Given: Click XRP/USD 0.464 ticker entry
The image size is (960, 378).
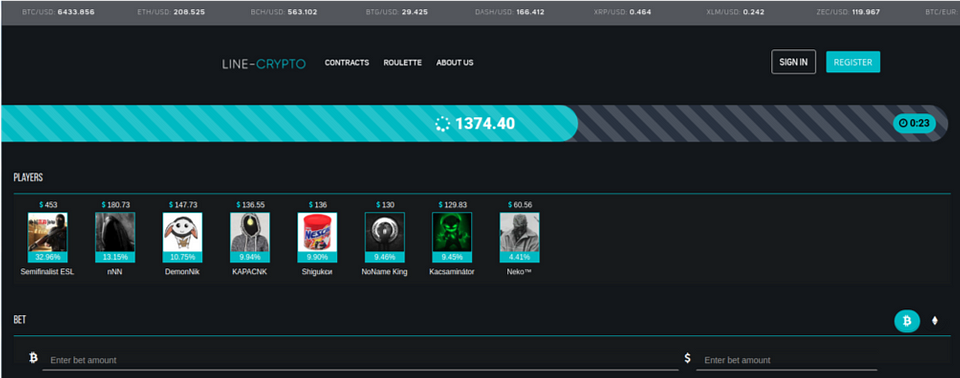Looking at the screenshot, I should pos(623,12).
